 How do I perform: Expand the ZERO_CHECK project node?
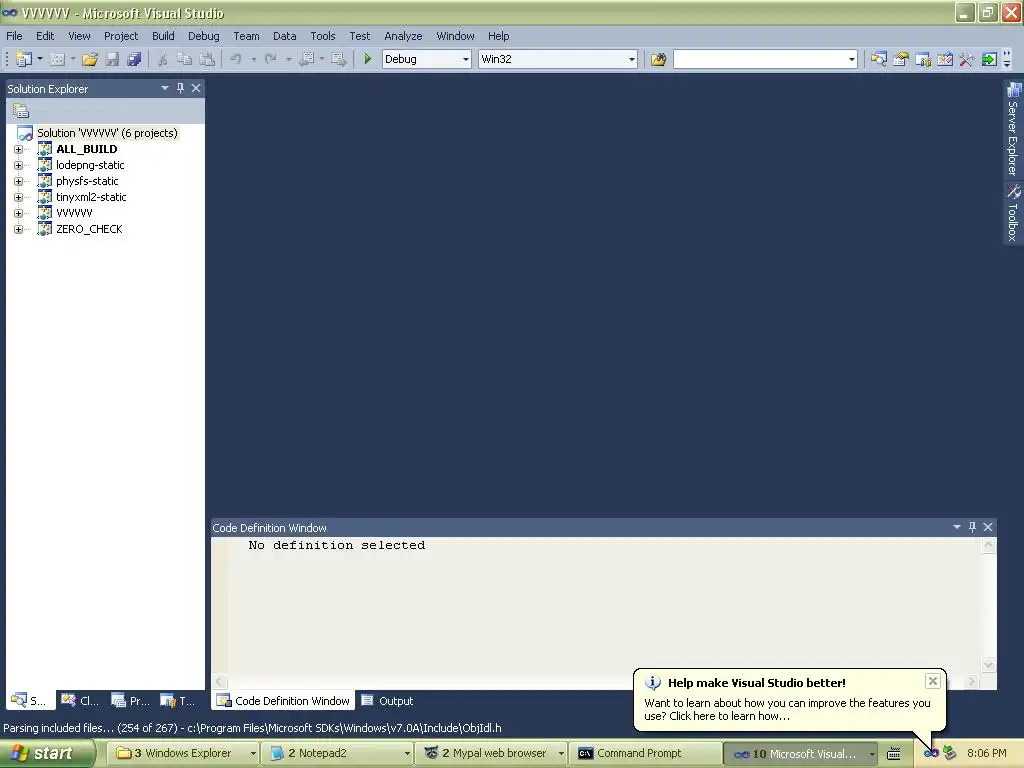coord(18,229)
